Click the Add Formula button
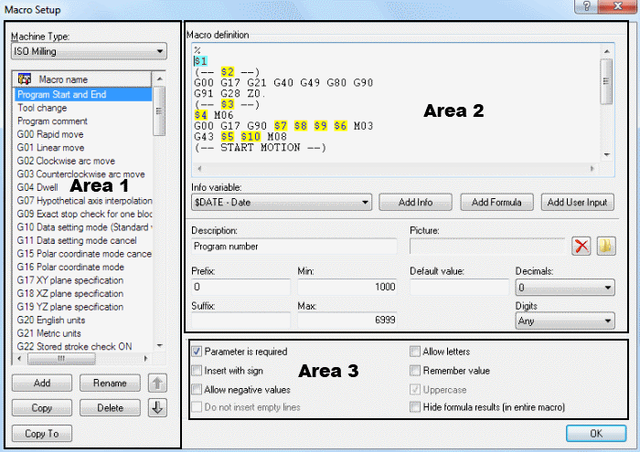 (x=496, y=202)
